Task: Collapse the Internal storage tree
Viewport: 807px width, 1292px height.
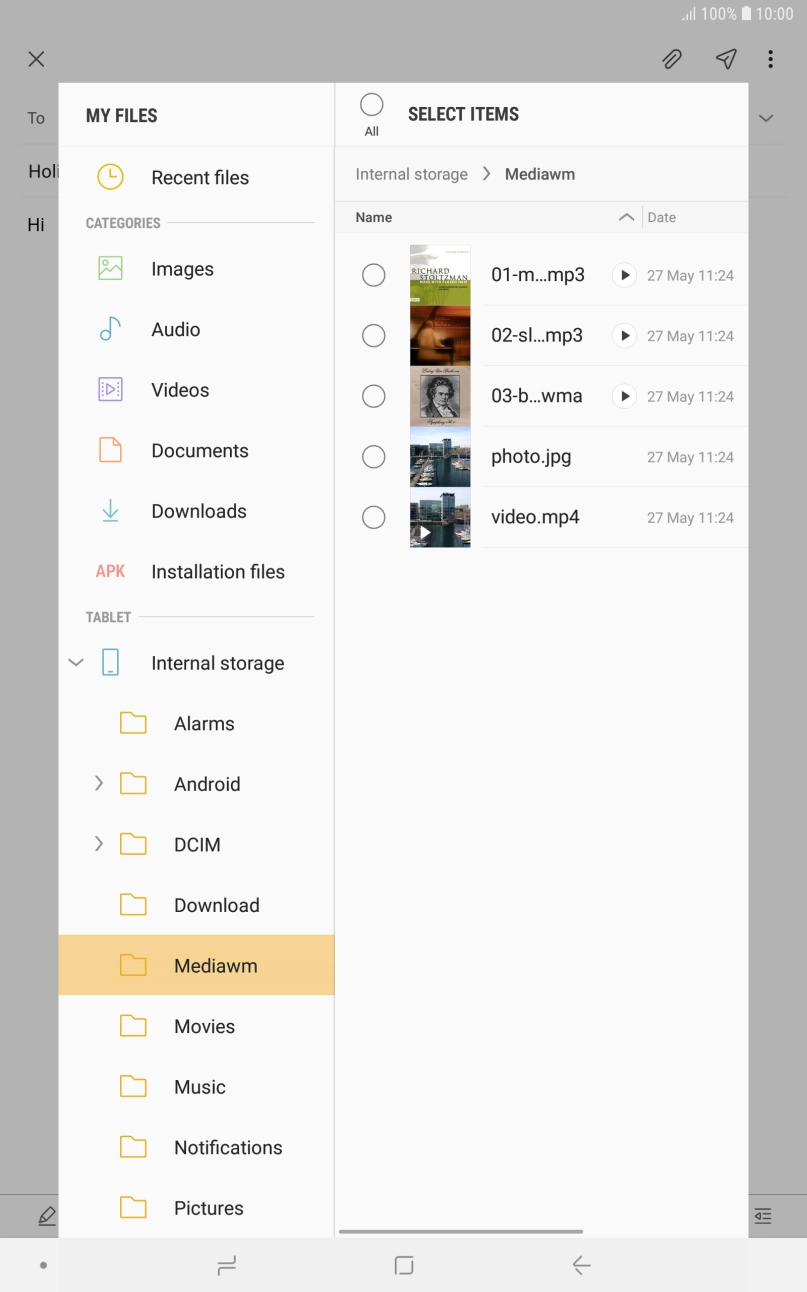Action: (76, 662)
